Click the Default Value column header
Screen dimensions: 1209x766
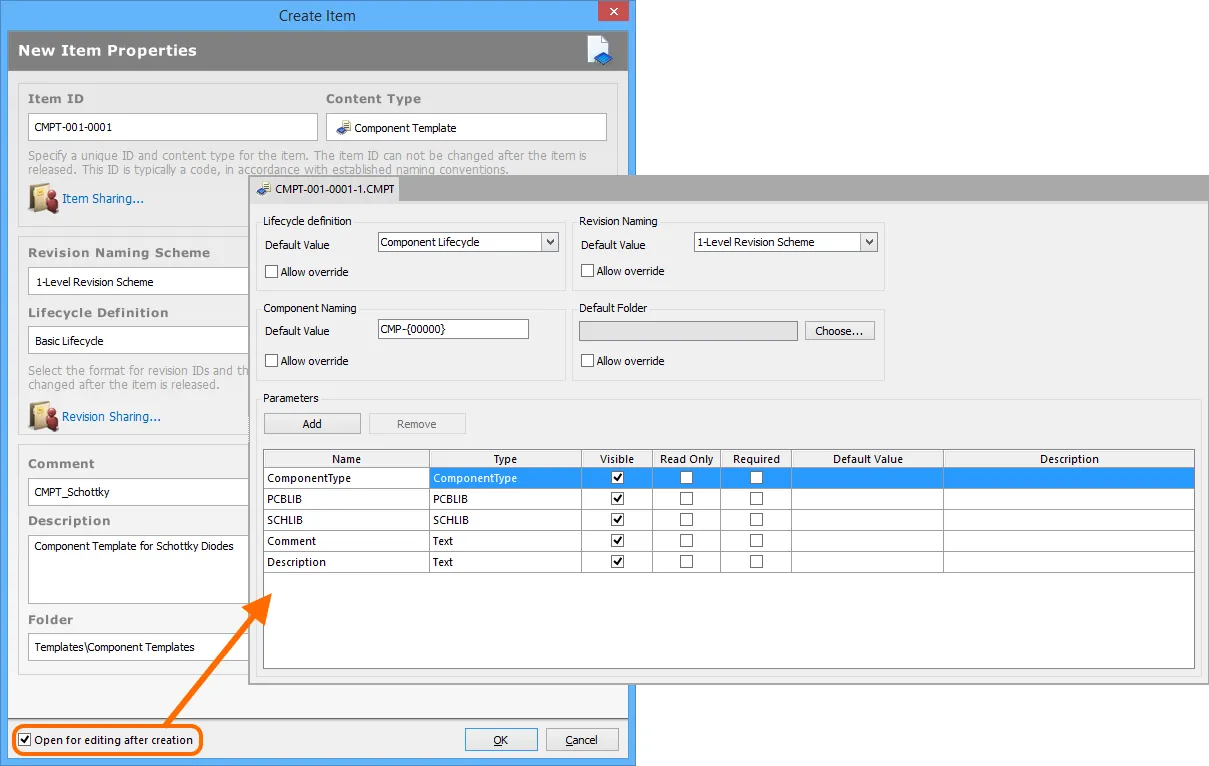(x=867, y=459)
